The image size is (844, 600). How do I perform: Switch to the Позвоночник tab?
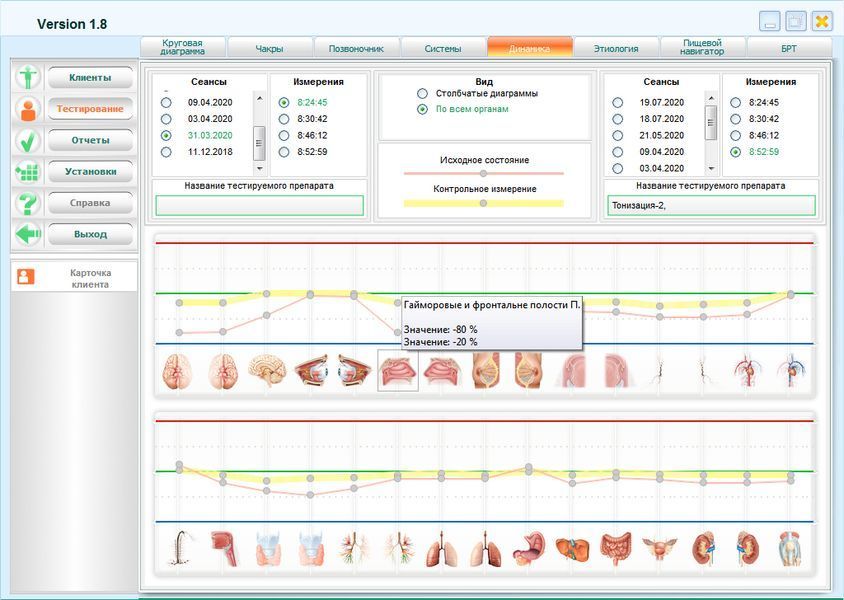point(356,47)
